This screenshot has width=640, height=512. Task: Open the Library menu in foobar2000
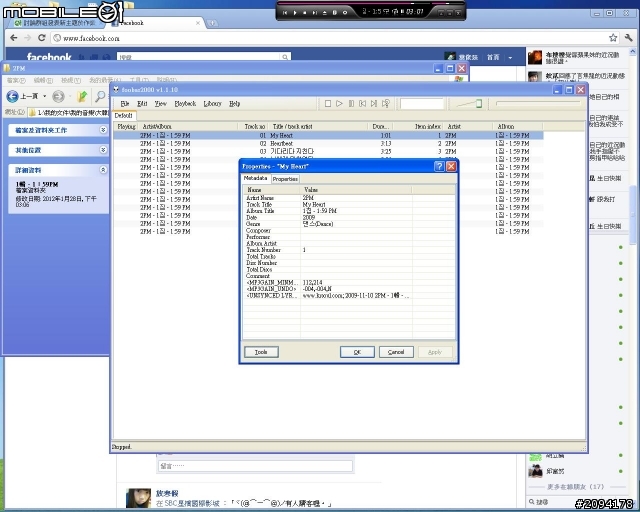click(212, 104)
